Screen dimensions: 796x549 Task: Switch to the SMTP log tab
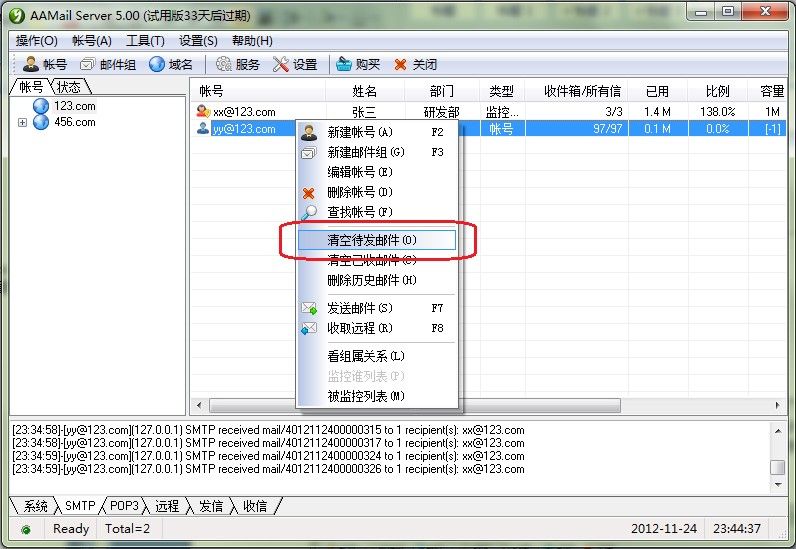tap(80, 506)
